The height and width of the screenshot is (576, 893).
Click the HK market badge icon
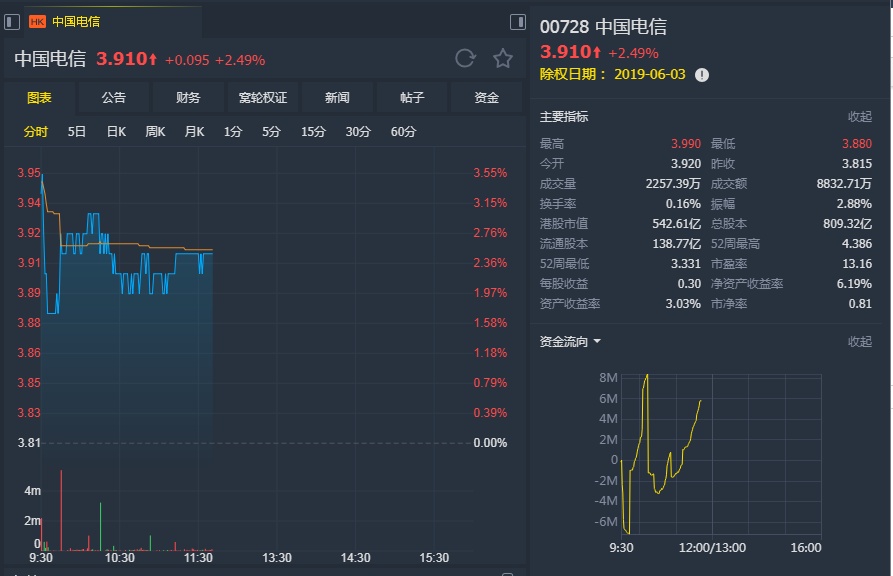(x=38, y=21)
